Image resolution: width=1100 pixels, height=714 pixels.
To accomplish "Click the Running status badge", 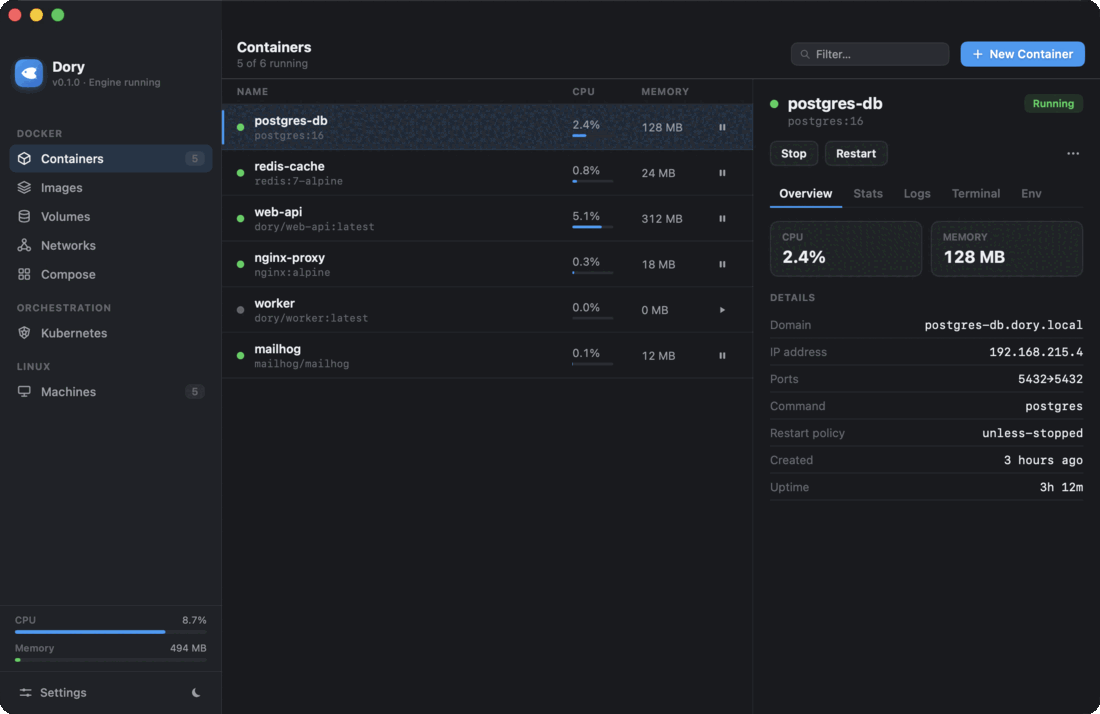I will [x=1053, y=103].
